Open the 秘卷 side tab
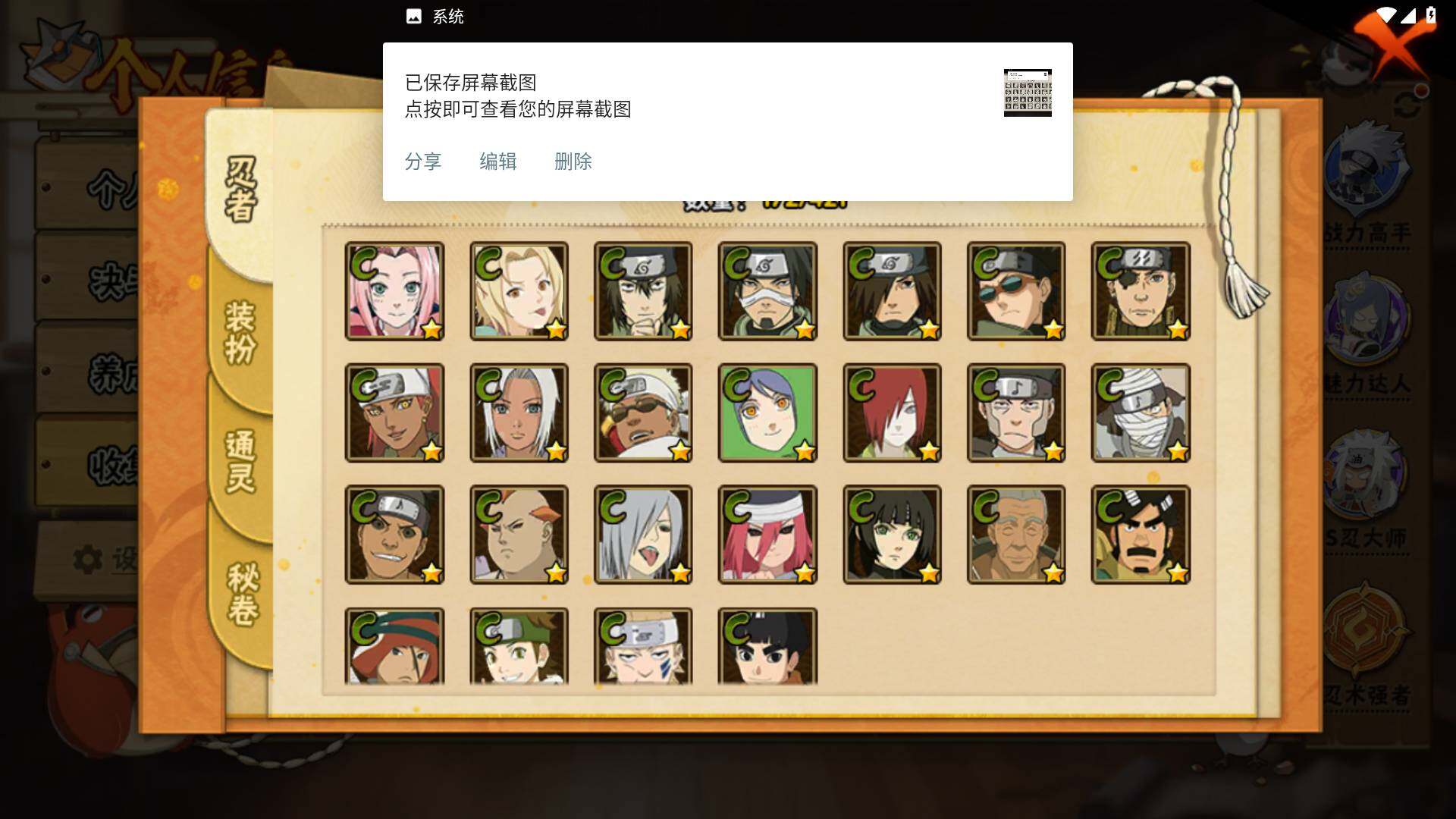1456x819 pixels. point(243,594)
